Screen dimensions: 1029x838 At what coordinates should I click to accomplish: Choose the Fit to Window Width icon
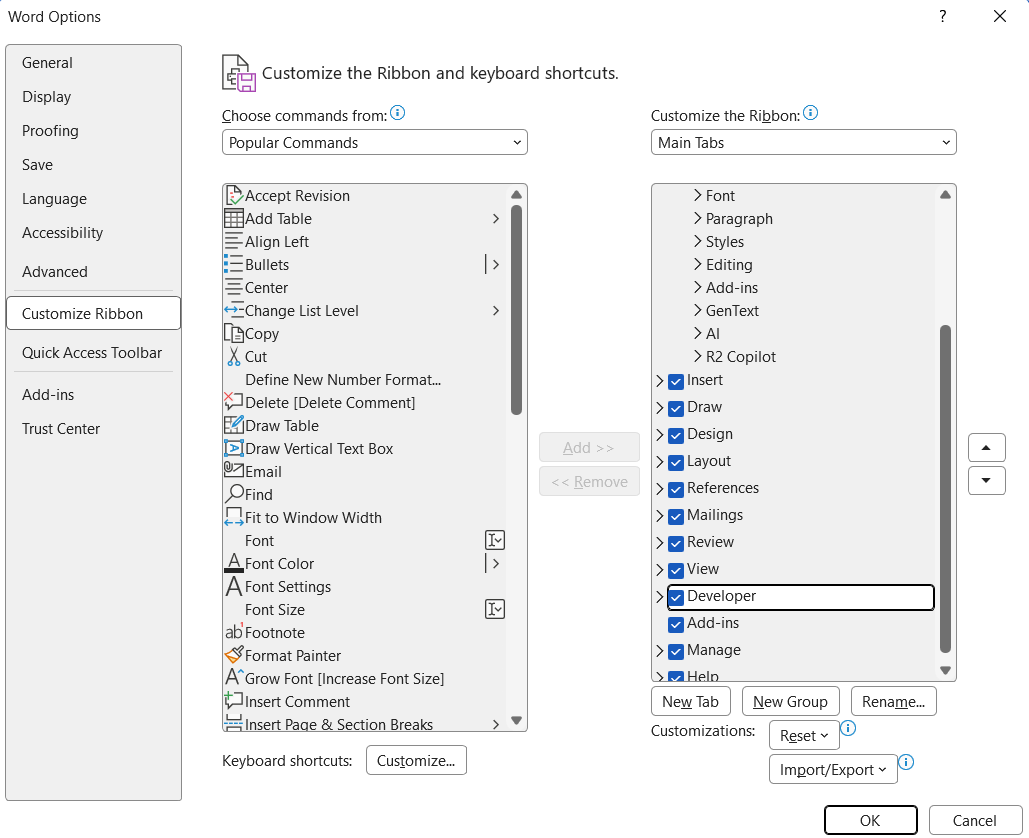pos(234,517)
